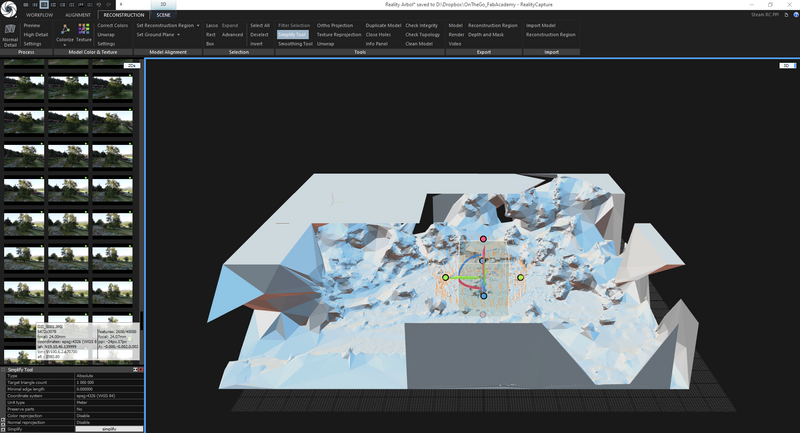Edit the Minimal edge length field
This screenshot has width=800, height=433.
coord(109,389)
